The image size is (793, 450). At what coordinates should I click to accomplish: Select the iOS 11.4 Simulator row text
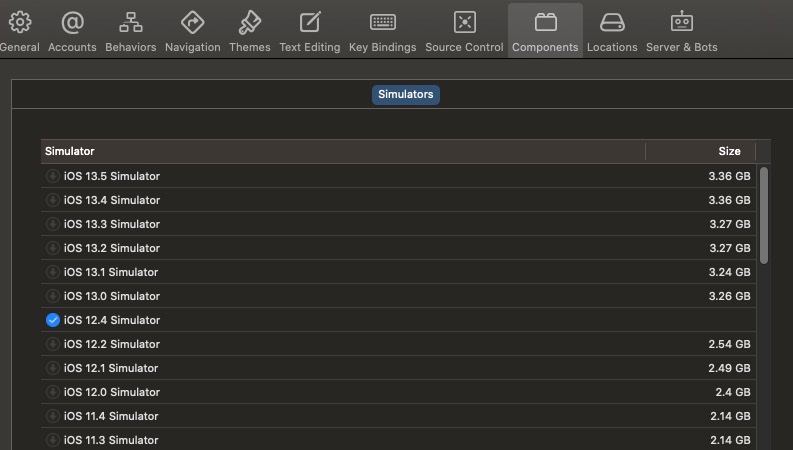pyautogui.click(x=111, y=416)
